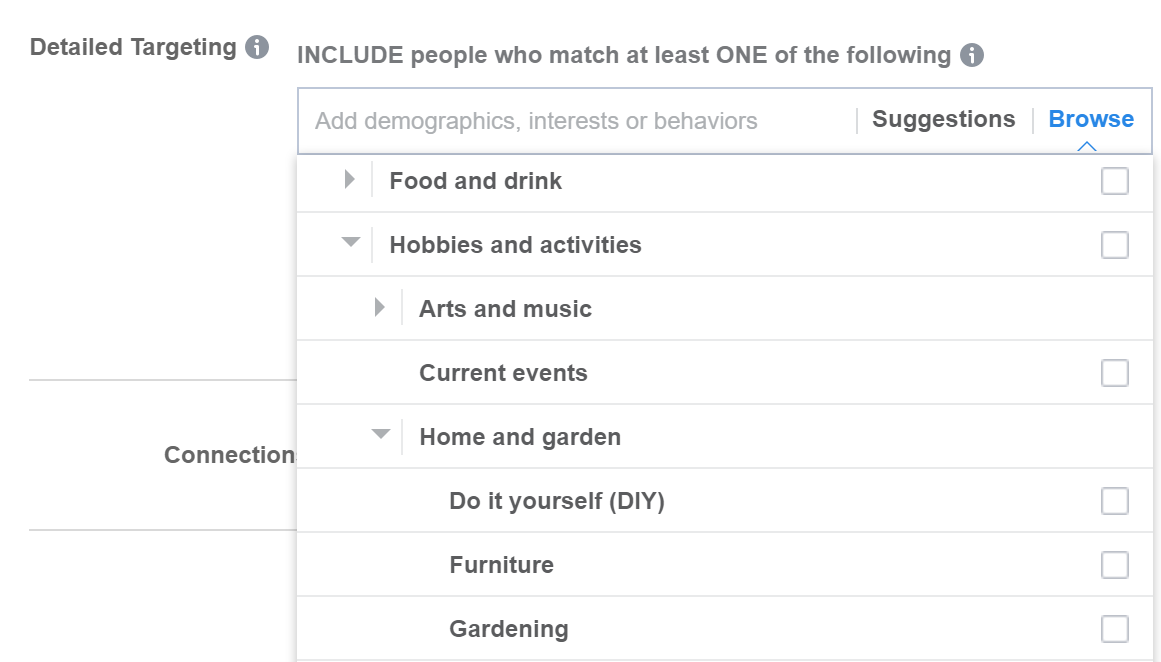The width and height of the screenshot is (1161, 662).
Task: Tick the Hobbies and activities checkbox
Action: [1114, 245]
